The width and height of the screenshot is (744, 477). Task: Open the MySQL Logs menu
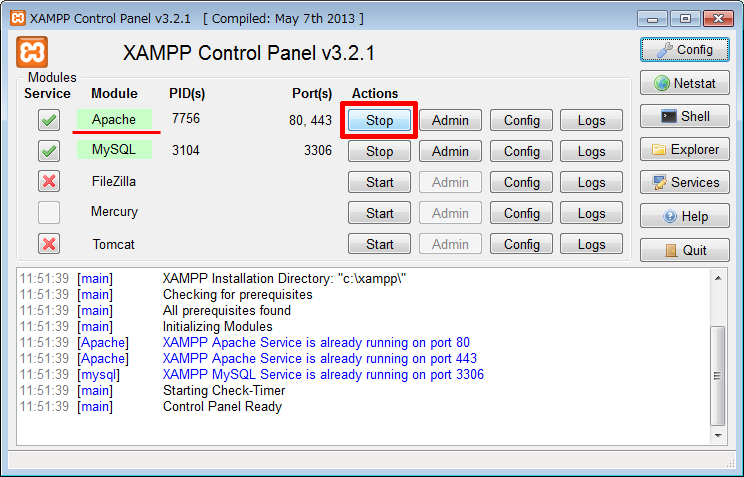[591, 151]
